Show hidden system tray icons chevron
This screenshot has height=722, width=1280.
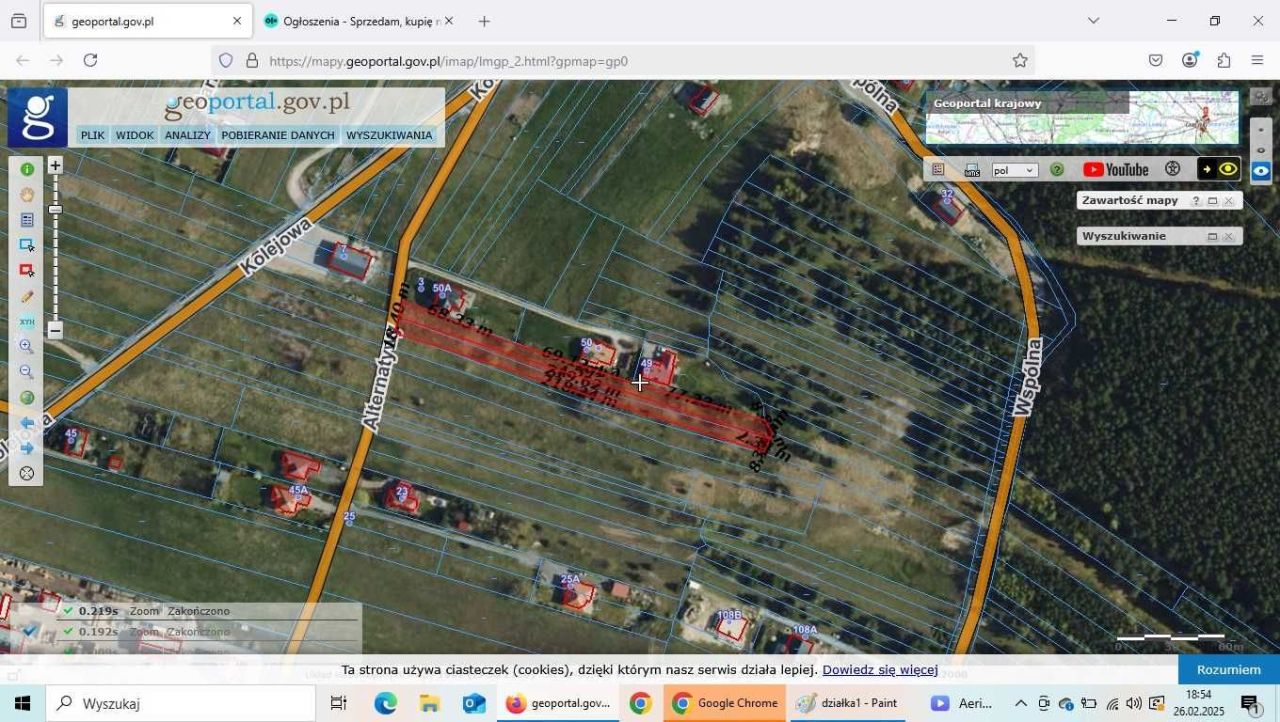(1020, 703)
